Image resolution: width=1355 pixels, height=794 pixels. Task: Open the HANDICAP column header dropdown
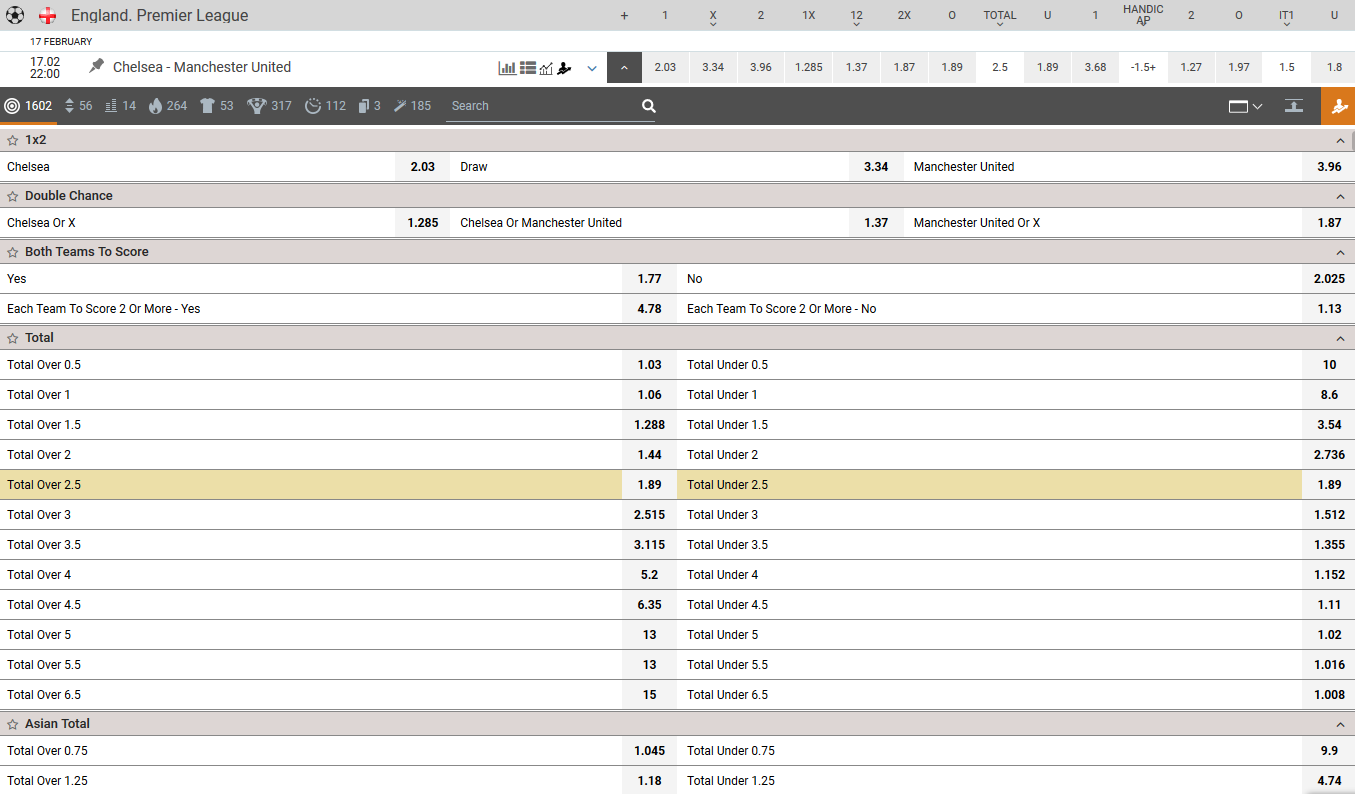[x=1143, y=15]
